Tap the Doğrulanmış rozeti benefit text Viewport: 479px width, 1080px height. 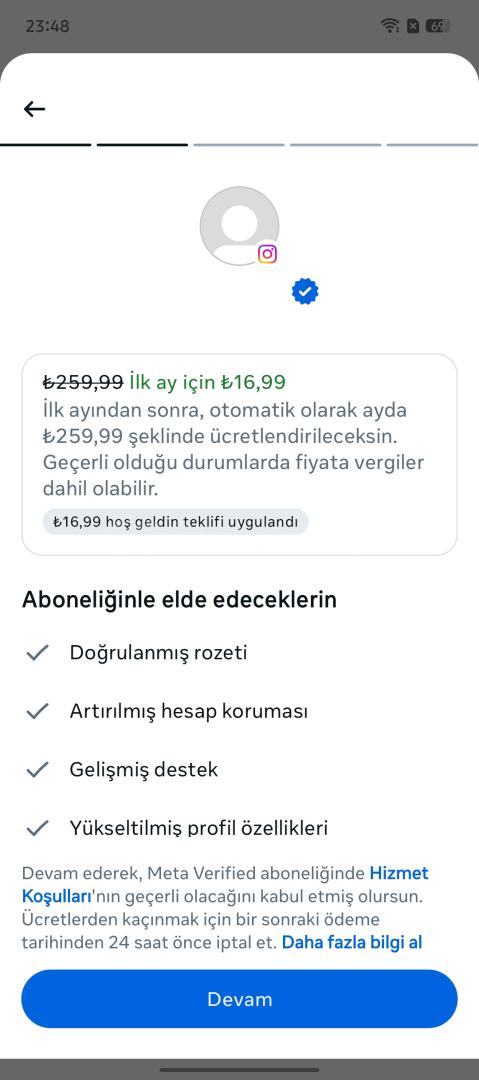(x=159, y=652)
